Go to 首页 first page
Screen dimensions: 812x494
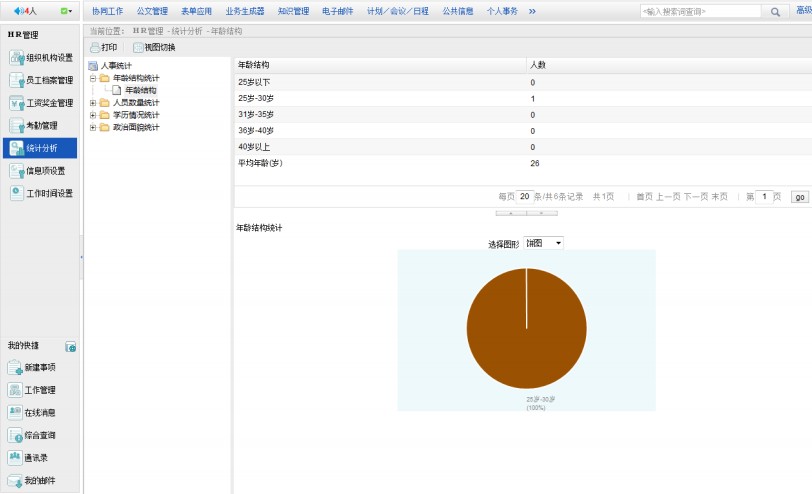pos(644,197)
